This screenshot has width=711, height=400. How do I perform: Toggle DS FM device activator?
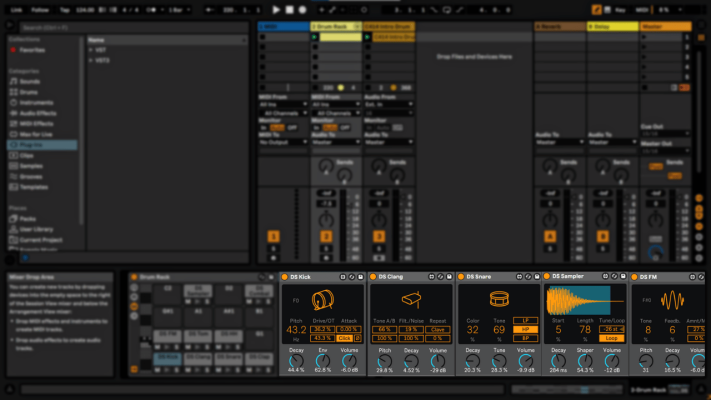634,277
